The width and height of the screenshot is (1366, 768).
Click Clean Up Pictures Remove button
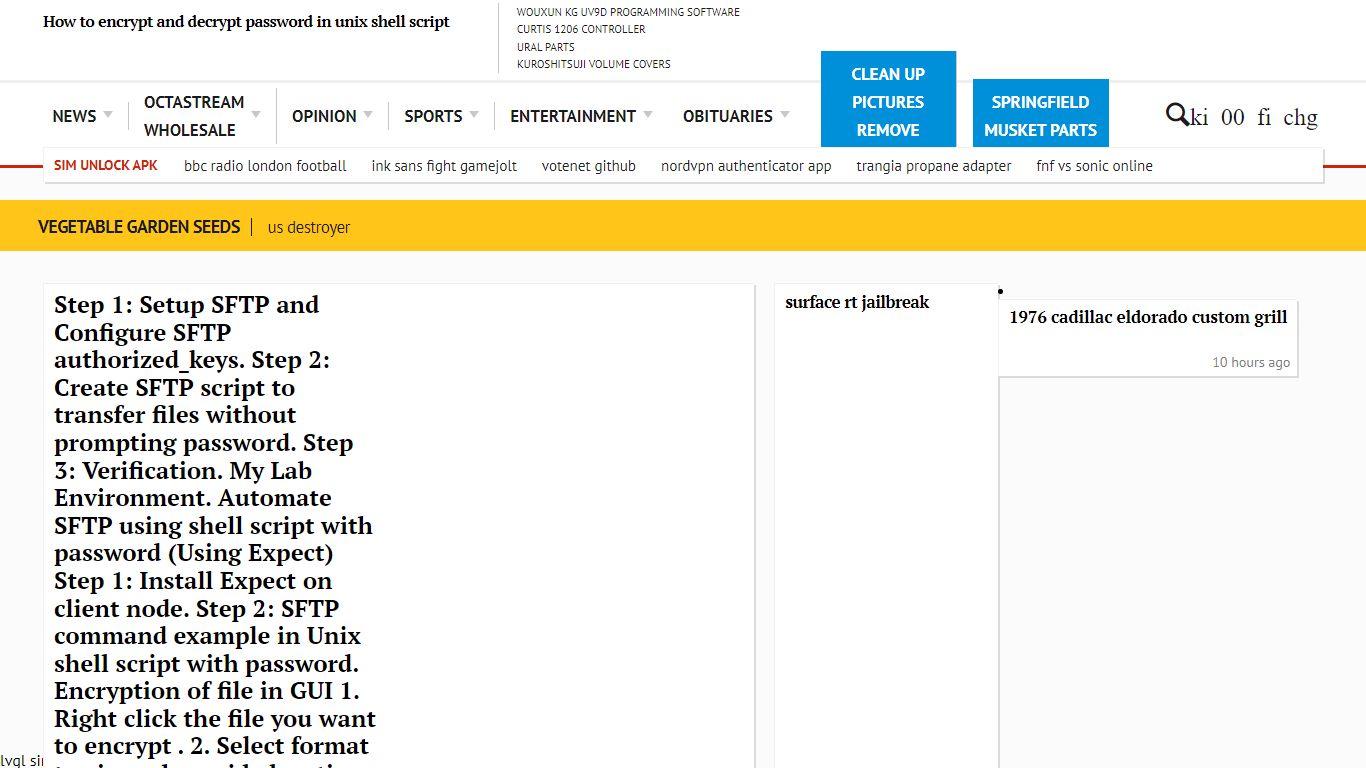point(888,101)
